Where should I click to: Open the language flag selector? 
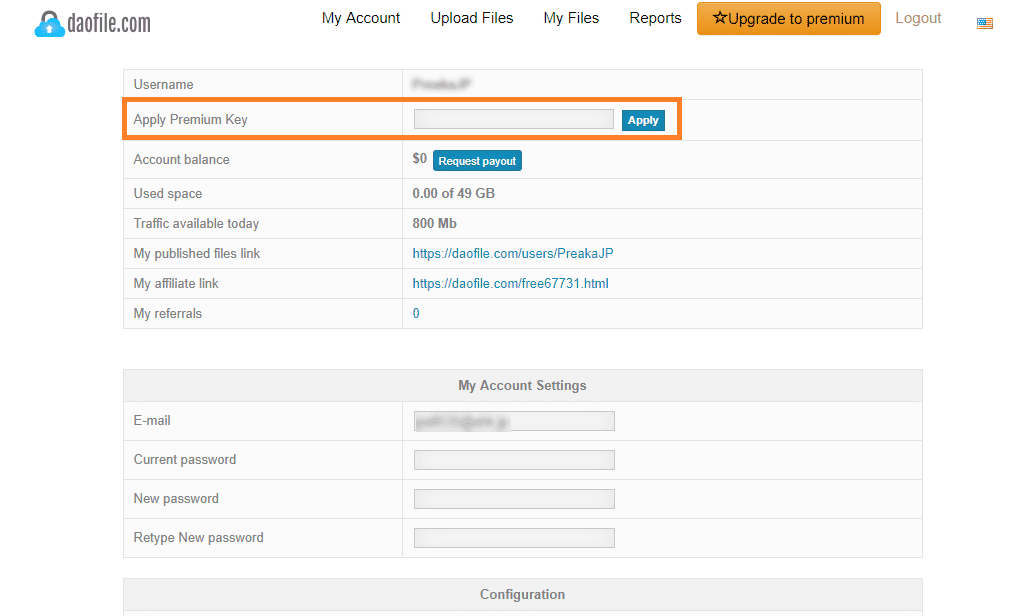click(985, 23)
